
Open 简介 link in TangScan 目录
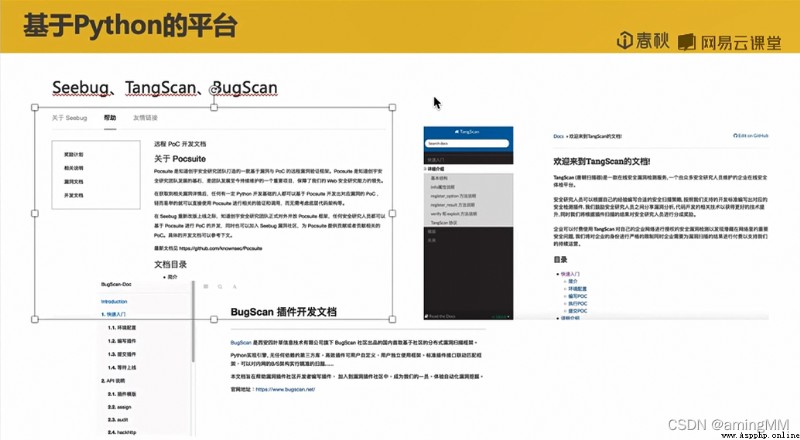(573, 281)
